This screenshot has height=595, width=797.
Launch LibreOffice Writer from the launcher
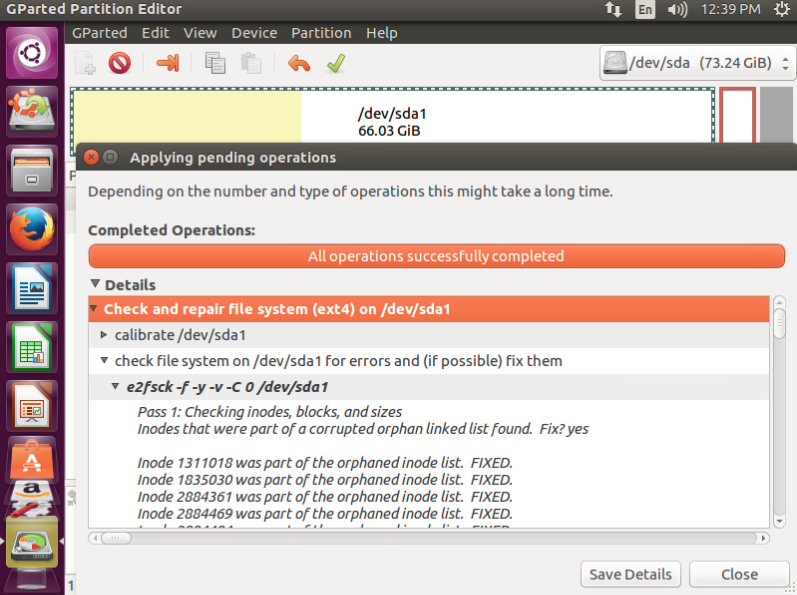pyautogui.click(x=32, y=288)
